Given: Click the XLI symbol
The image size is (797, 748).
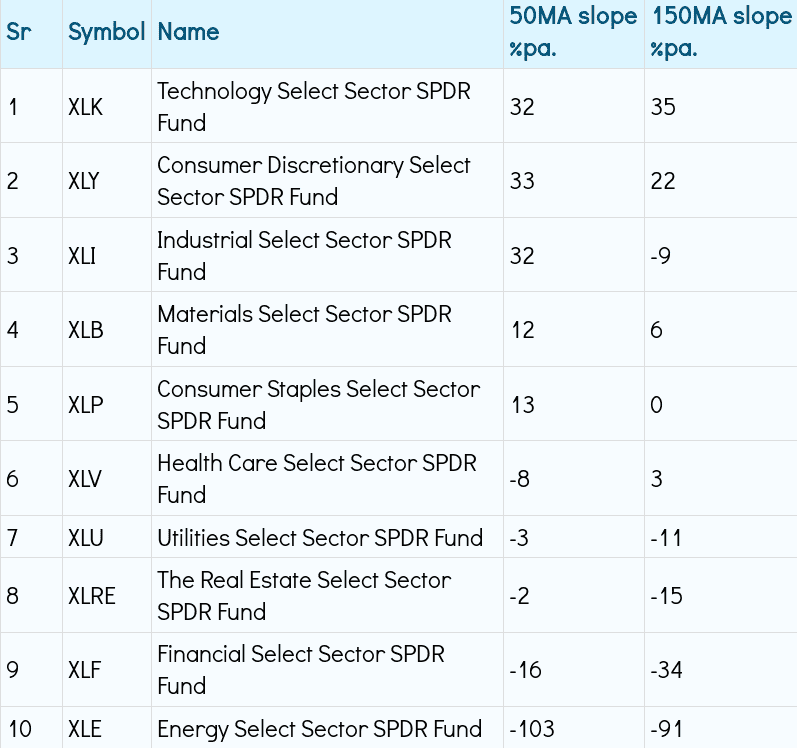Looking at the screenshot, I should pos(82,255).
